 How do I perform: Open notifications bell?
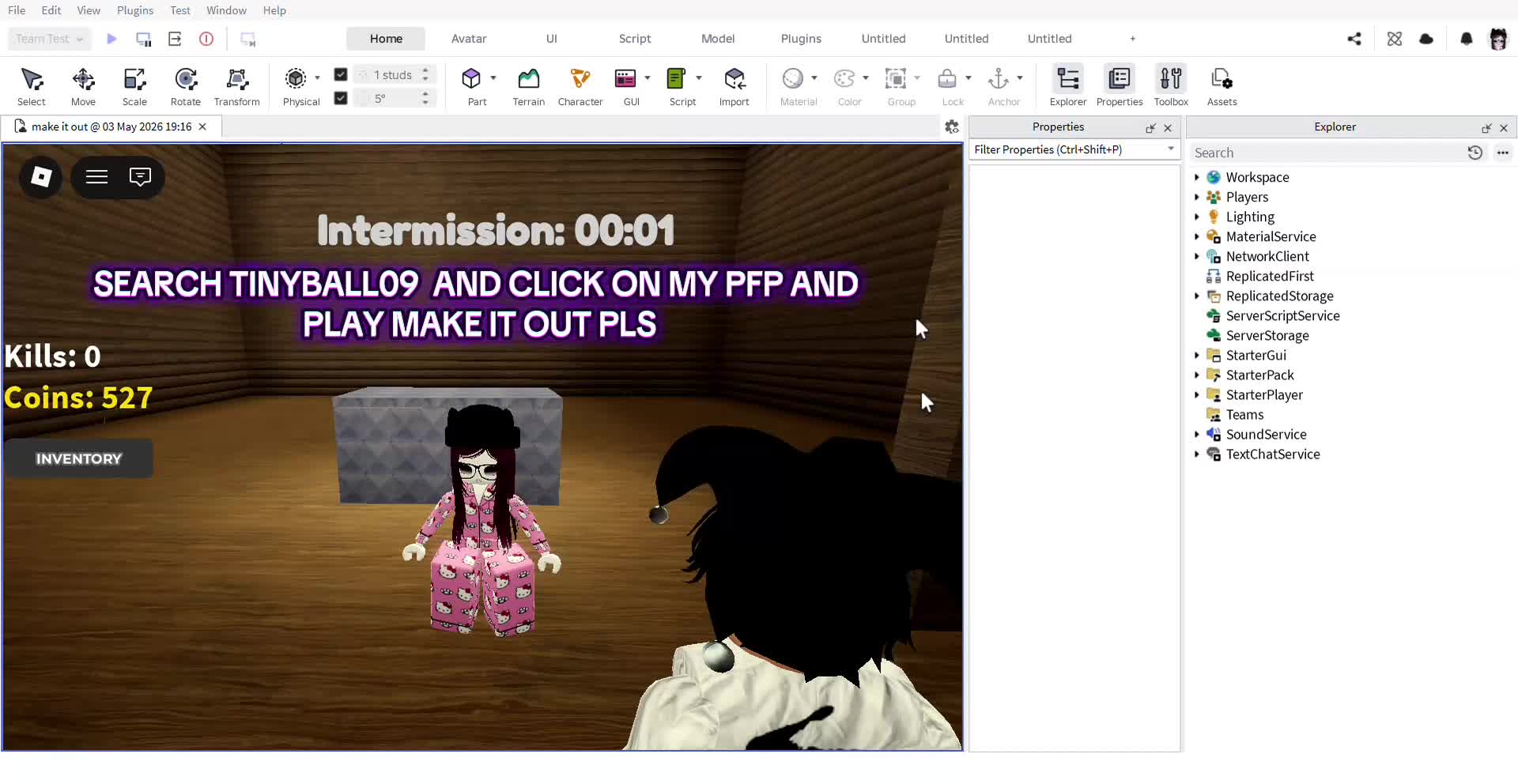[x=1467, y=39]
